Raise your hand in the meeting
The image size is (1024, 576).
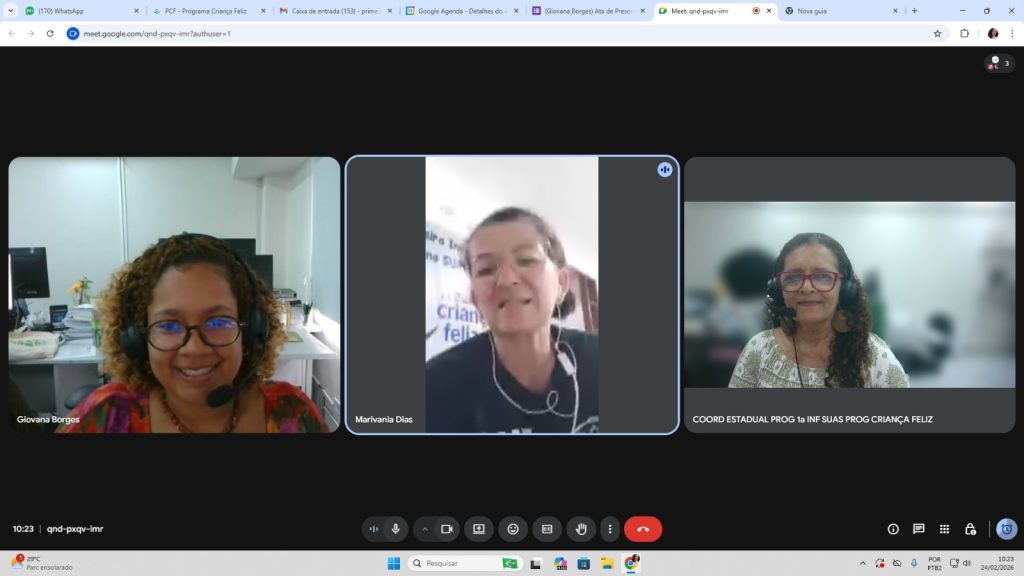pos(581,529)
